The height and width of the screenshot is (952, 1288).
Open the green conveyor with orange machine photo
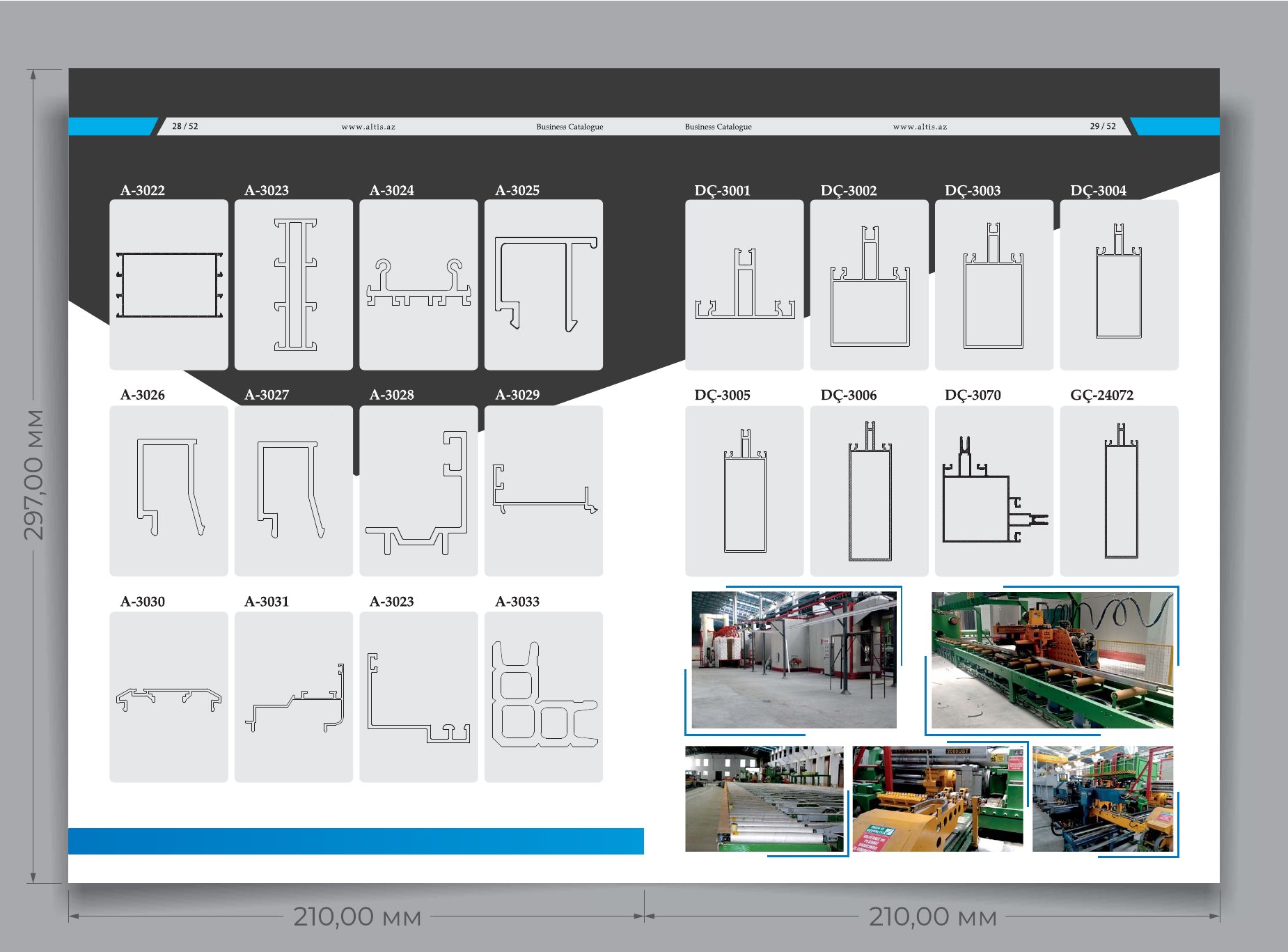(x=1052, y=660)
